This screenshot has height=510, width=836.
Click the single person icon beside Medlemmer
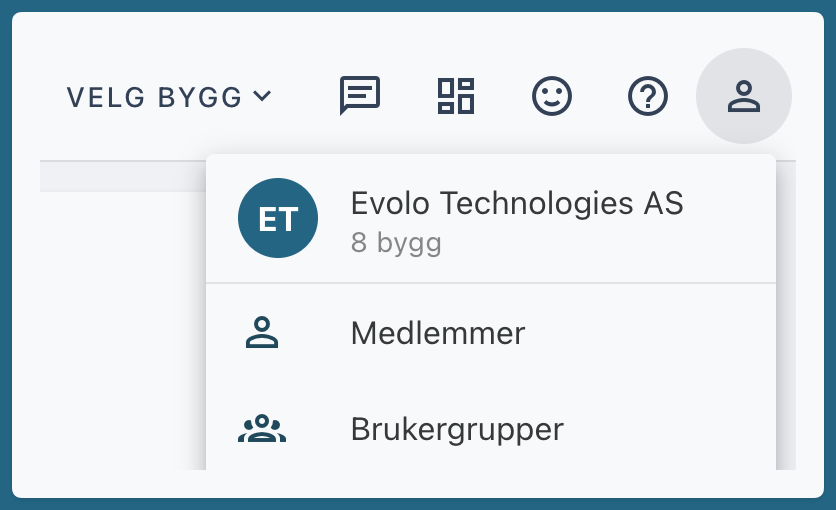[262, 333]
